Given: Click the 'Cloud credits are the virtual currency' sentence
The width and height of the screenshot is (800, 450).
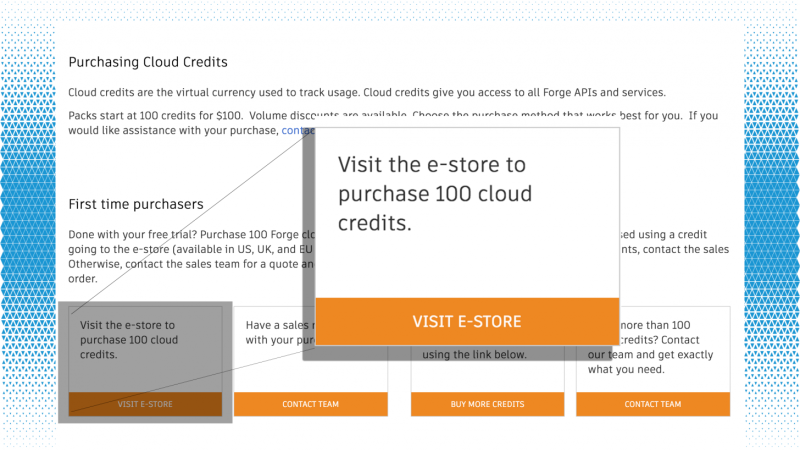Looking at the screenshot, I should (x=367, y=92).
